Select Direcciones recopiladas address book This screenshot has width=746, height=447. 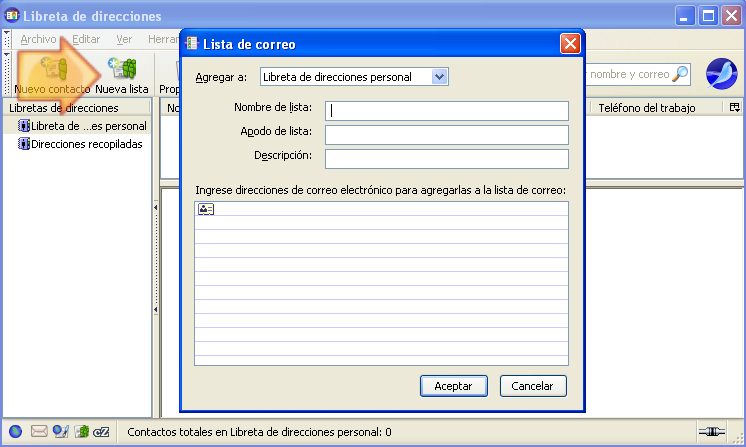click(x=80, y=144)
